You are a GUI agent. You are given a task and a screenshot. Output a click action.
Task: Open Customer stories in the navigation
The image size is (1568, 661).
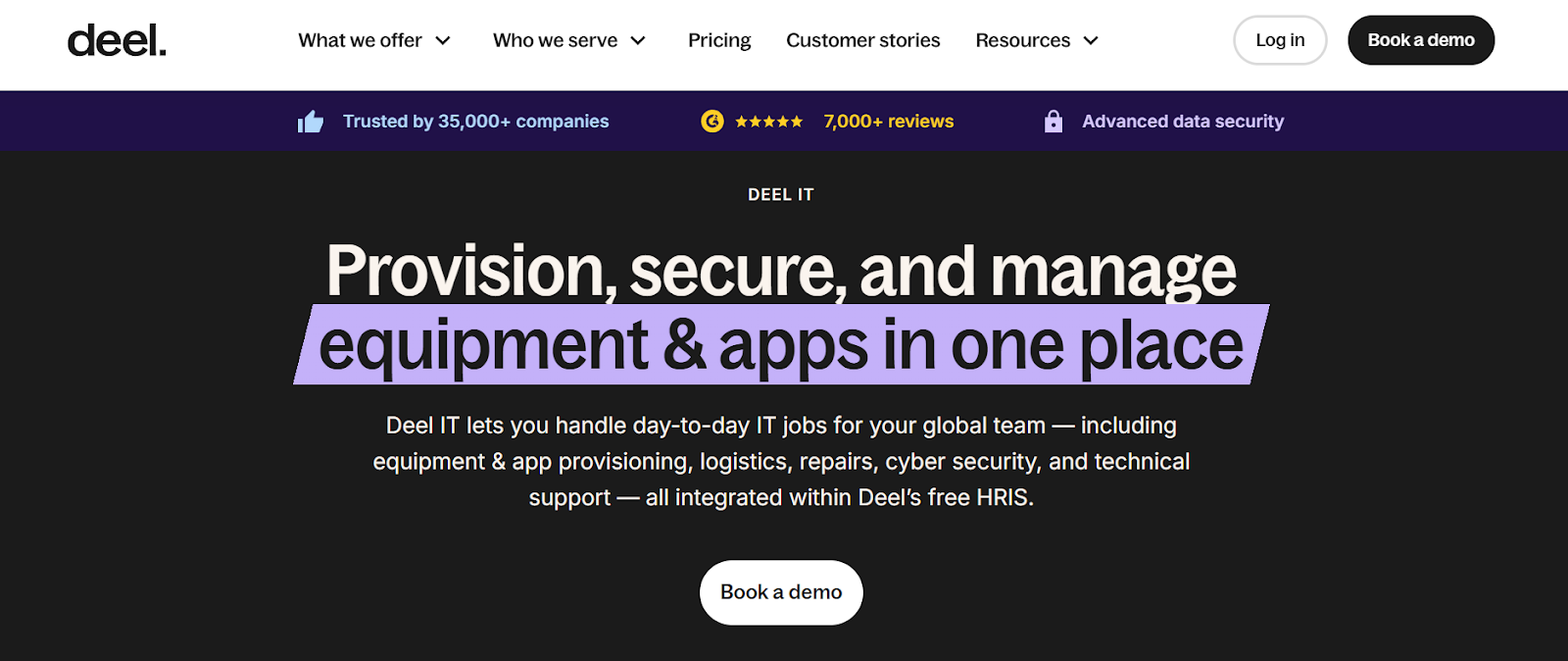tap(863, 40)
